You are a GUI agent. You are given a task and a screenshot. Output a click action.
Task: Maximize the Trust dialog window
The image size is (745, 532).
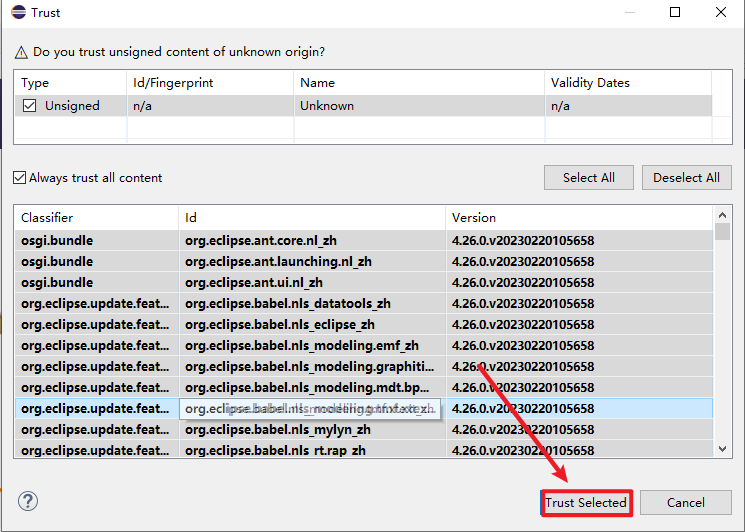(x=675, y=13)
